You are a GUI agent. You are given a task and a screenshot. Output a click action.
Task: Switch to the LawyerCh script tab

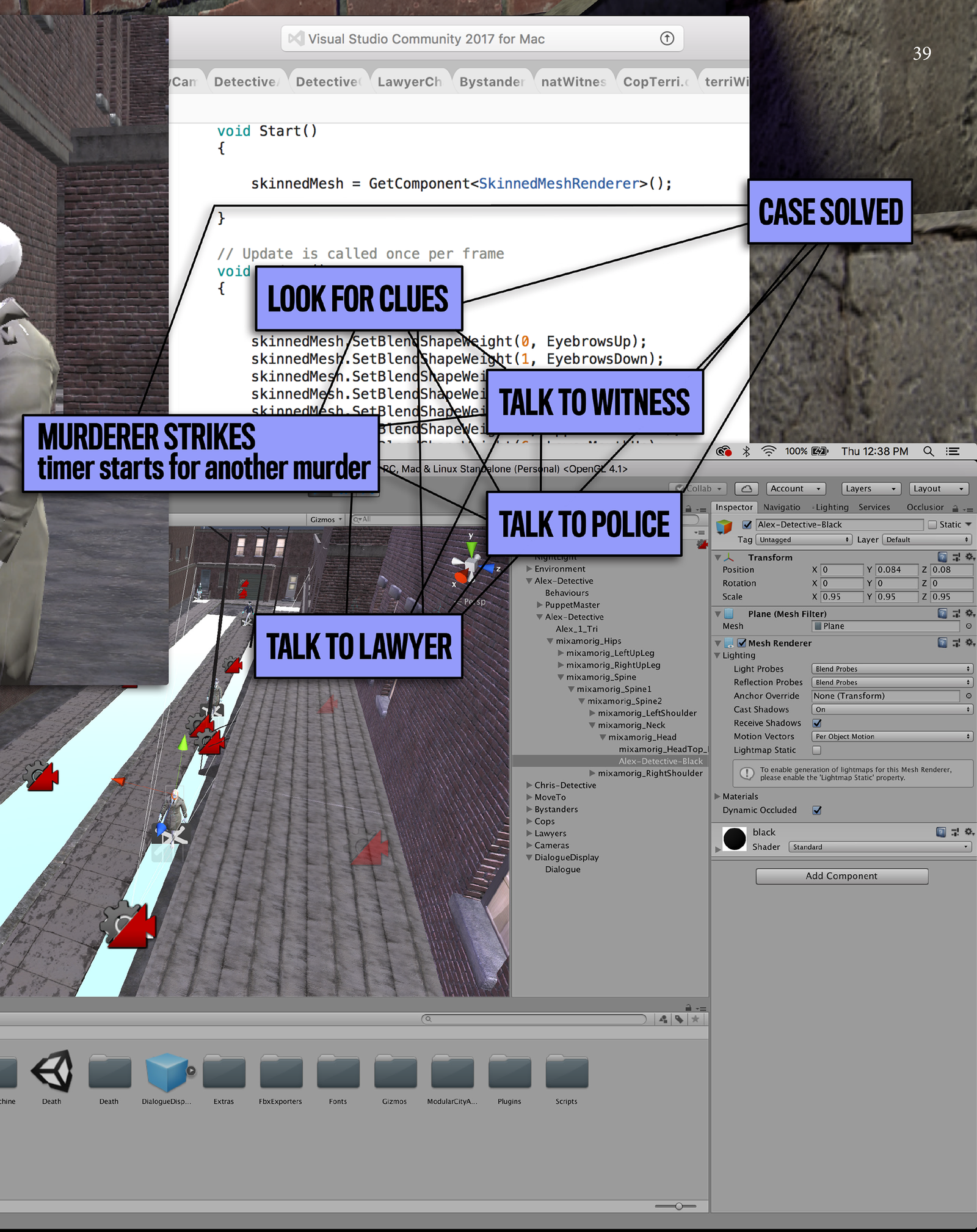(x=409, y=82)
